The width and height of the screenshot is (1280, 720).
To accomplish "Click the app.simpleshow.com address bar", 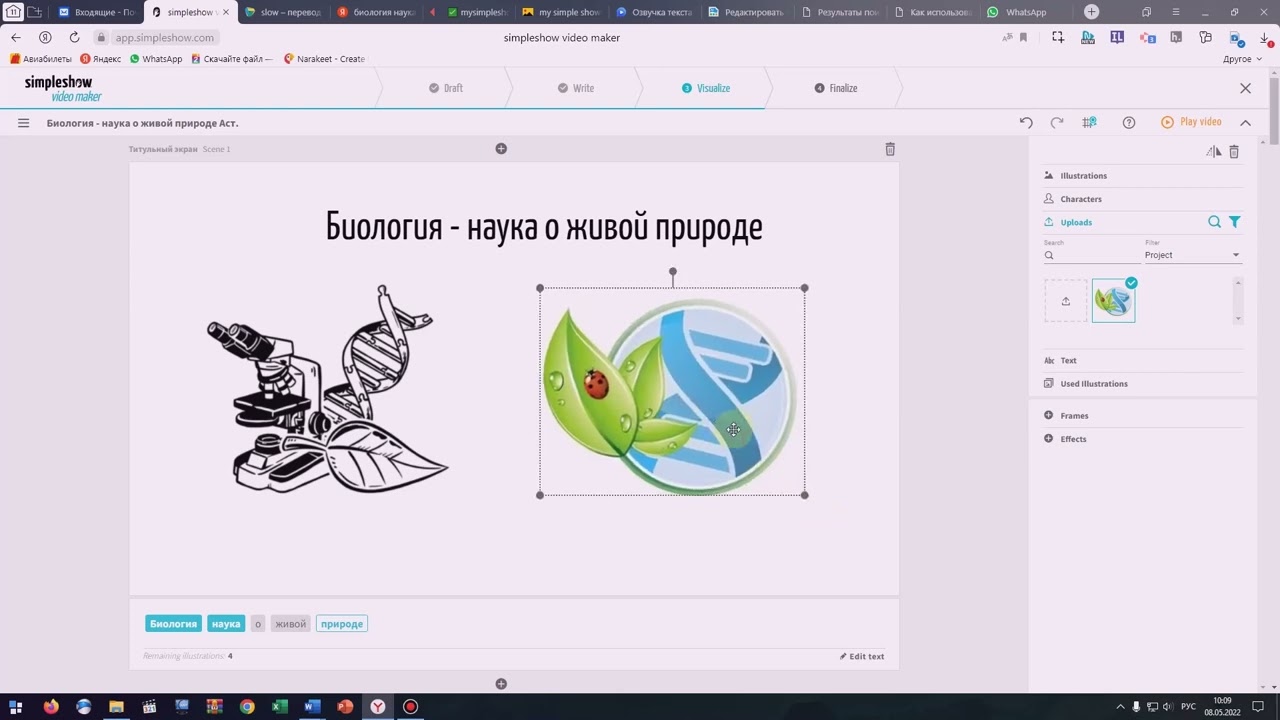I will click(164, 37).
